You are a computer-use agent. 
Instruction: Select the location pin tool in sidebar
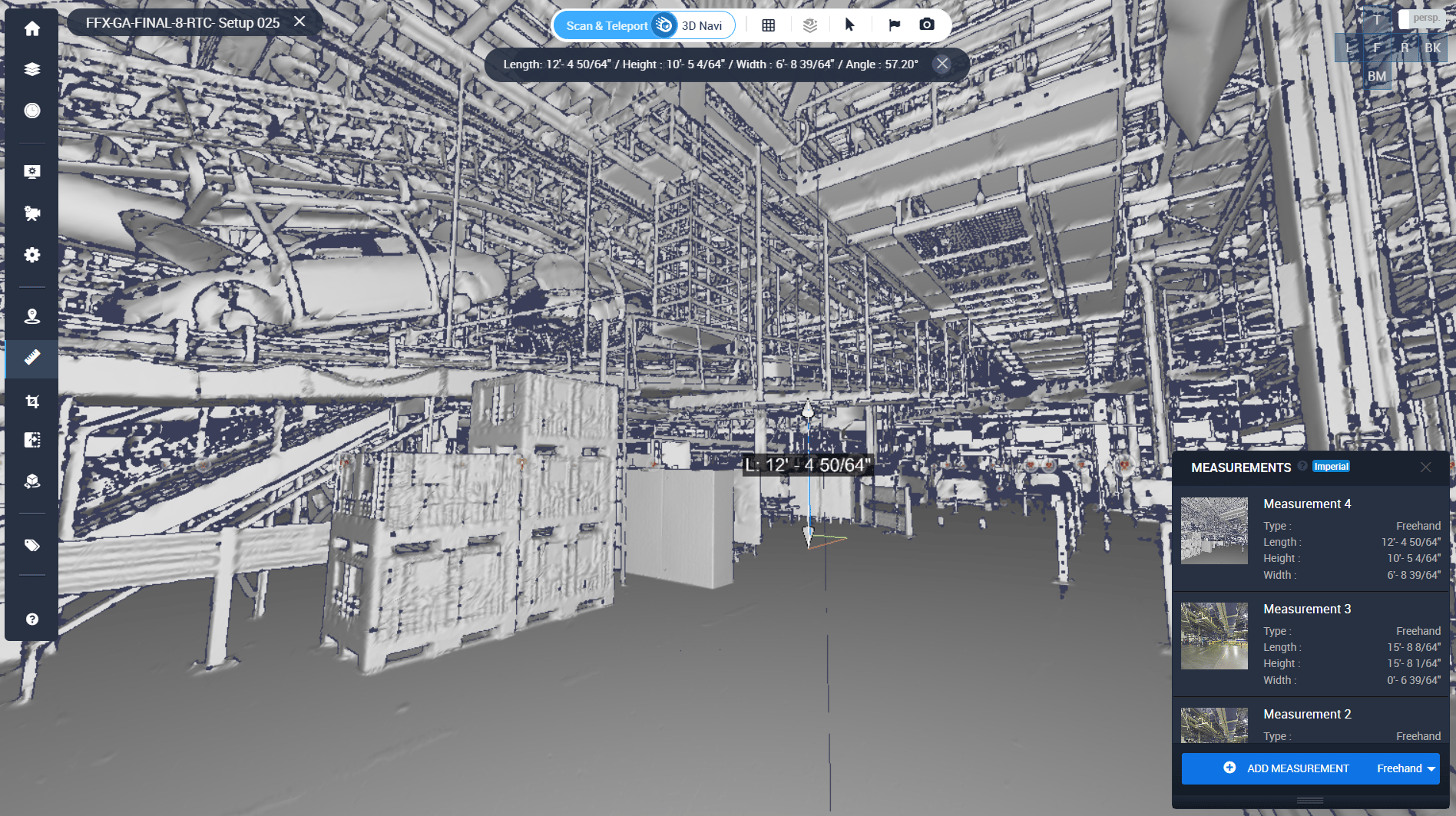[x=31, y=316]
